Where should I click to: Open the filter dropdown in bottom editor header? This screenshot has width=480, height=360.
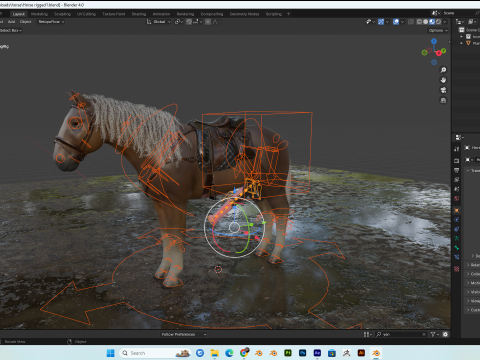point(434,334)
